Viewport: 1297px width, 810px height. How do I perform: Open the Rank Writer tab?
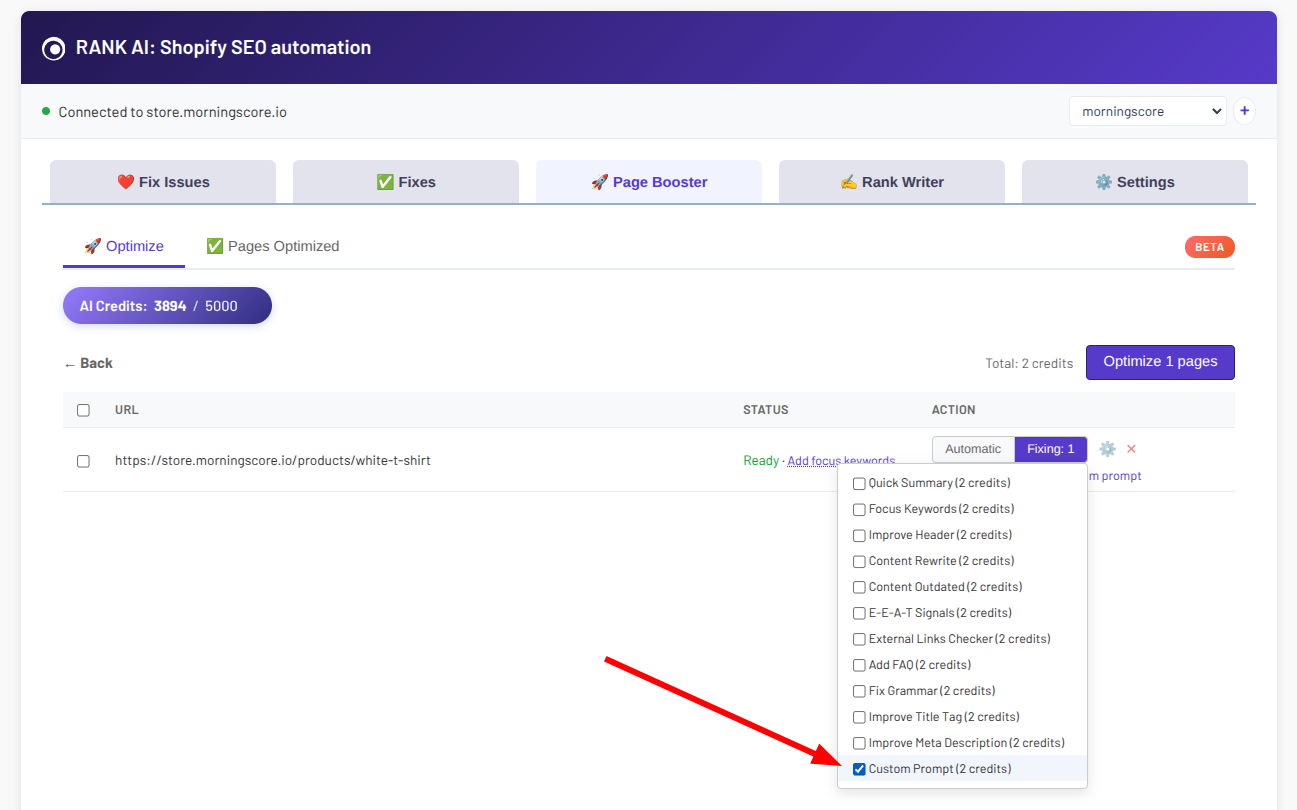892,182
